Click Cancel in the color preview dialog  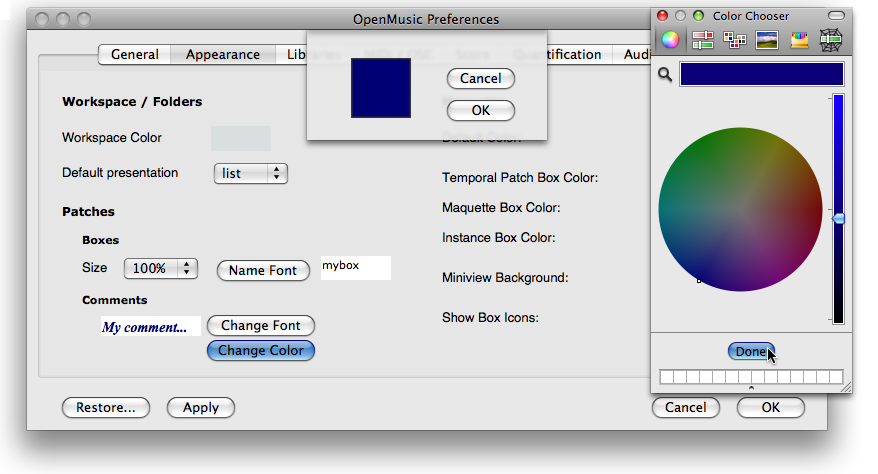(x=480, y=78)
